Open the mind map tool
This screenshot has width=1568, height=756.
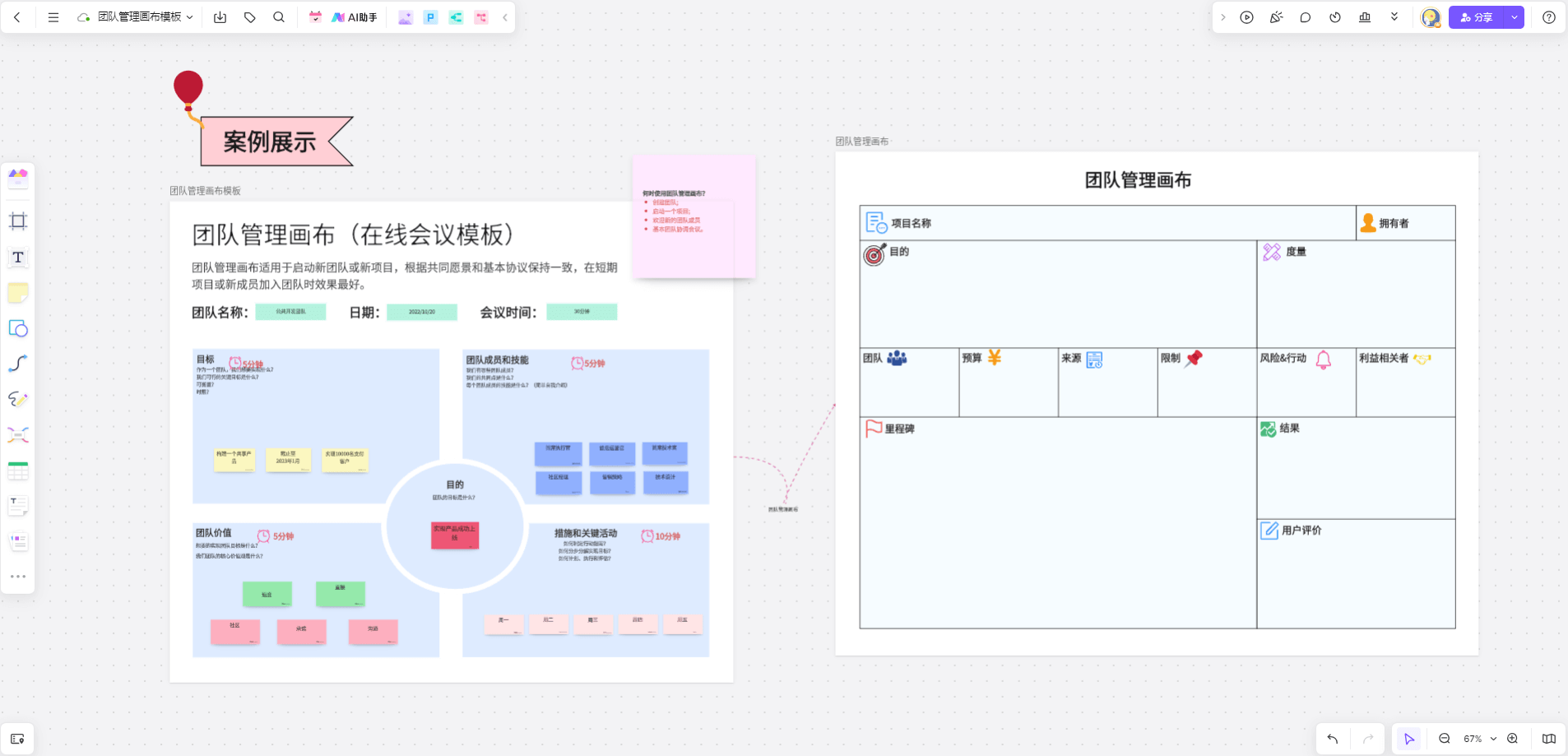18,435
